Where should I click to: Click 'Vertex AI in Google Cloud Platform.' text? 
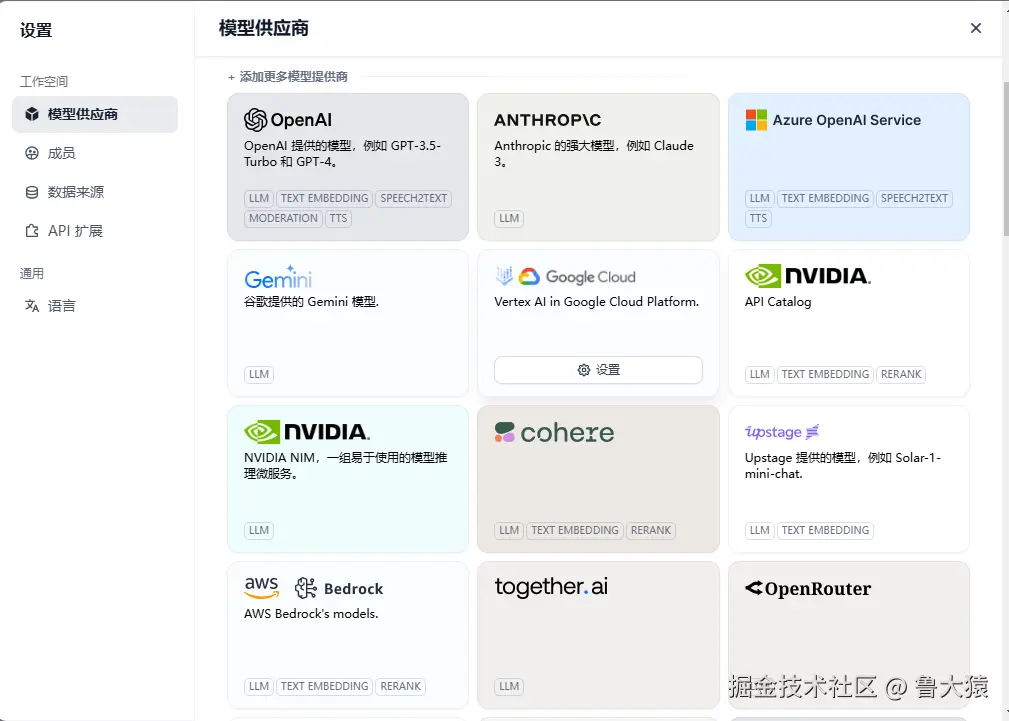[x=597, y=301]
